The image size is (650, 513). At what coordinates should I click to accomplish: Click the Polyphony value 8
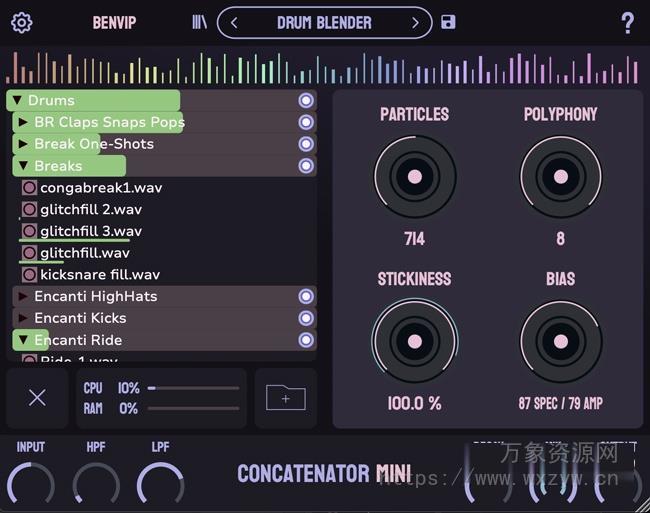560,239
